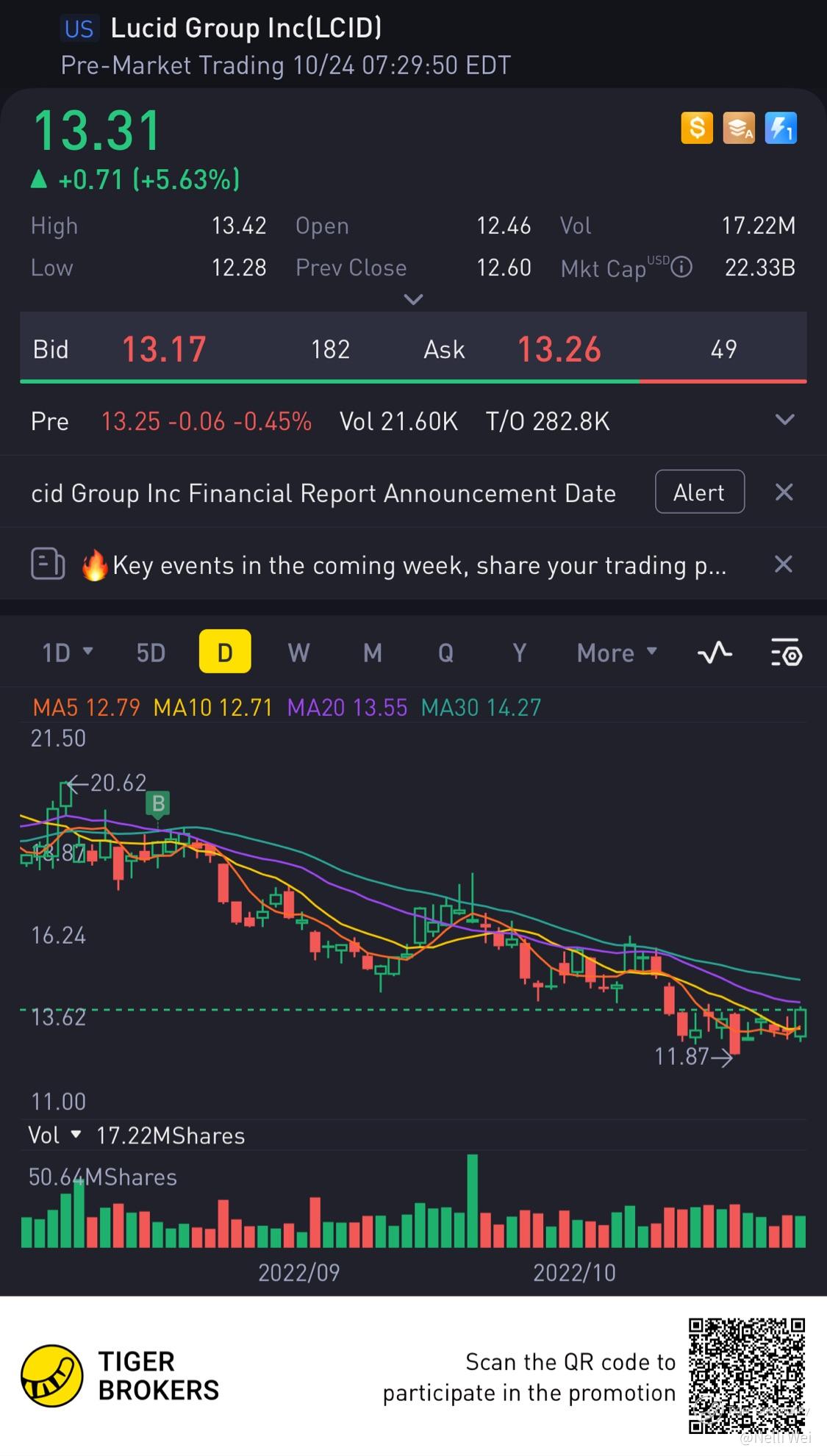
Task: Tap the 2022/09 date axis label
Action: point(298,1272)
